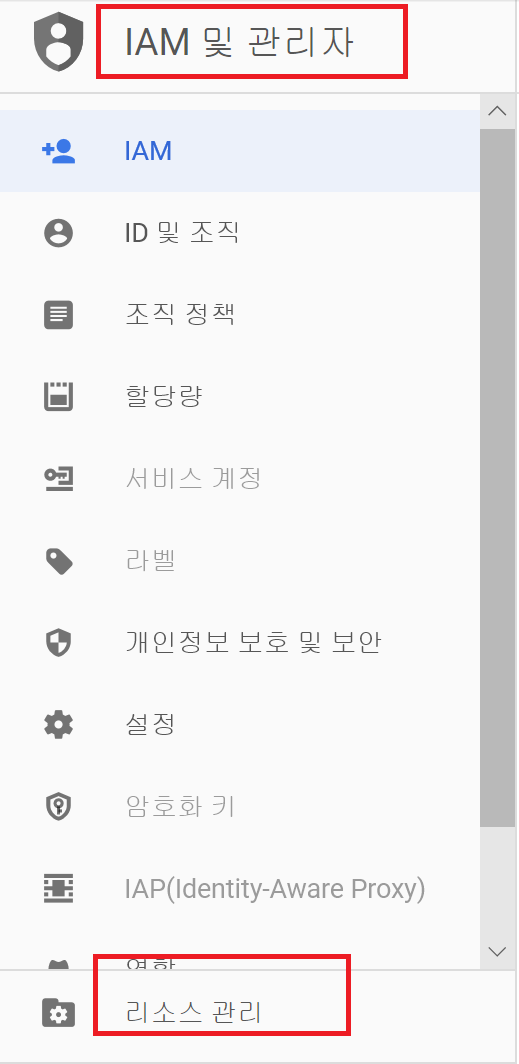The height and width of the screenshot is (1064, 519).
Task: Click the 할당량 quota icon
Action: (58, 397)
